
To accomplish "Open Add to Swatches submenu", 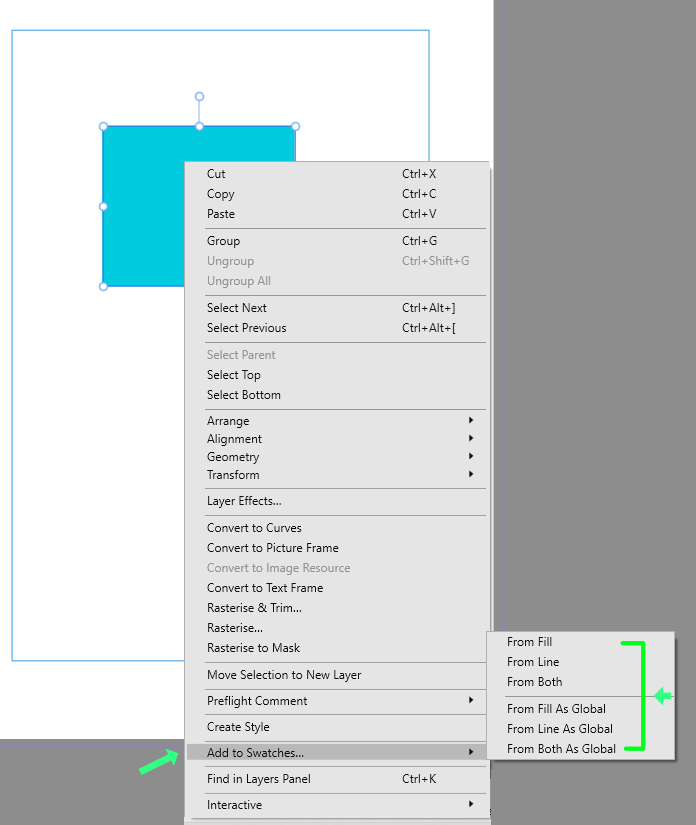I will 337,752.
